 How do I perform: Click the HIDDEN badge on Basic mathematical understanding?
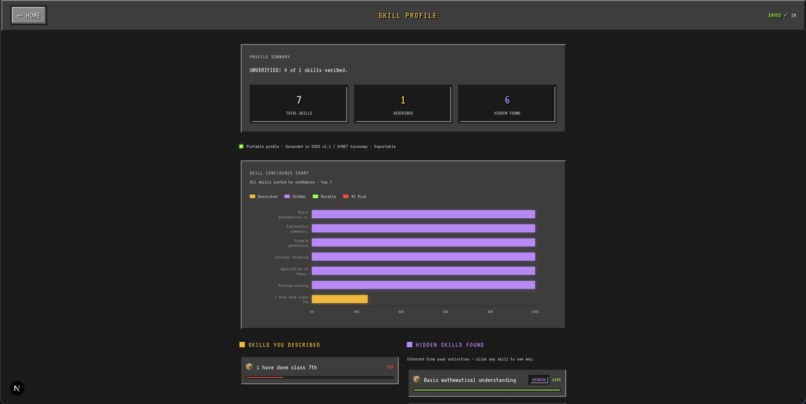point(539,380)
